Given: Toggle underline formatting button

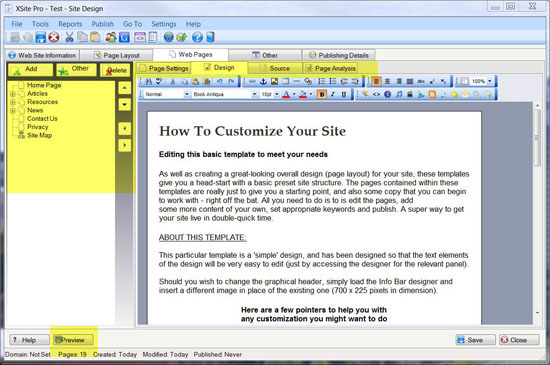Looking at the screenshot, I should click(x=344, y=94).
